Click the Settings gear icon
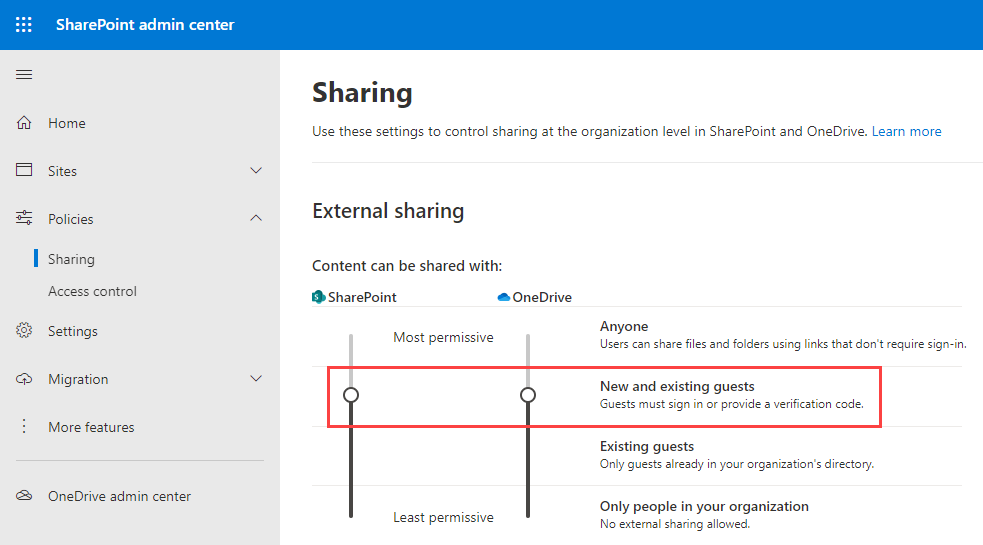The width and height of the screenshot is (983, 545). click(24, 330)
